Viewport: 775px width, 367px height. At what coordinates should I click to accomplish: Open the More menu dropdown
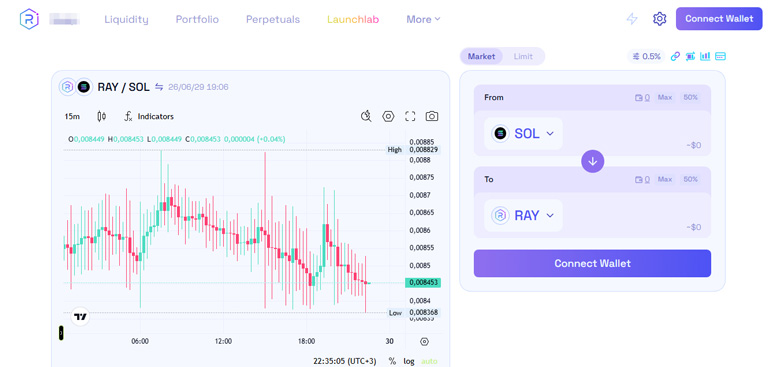pos(423,19)
